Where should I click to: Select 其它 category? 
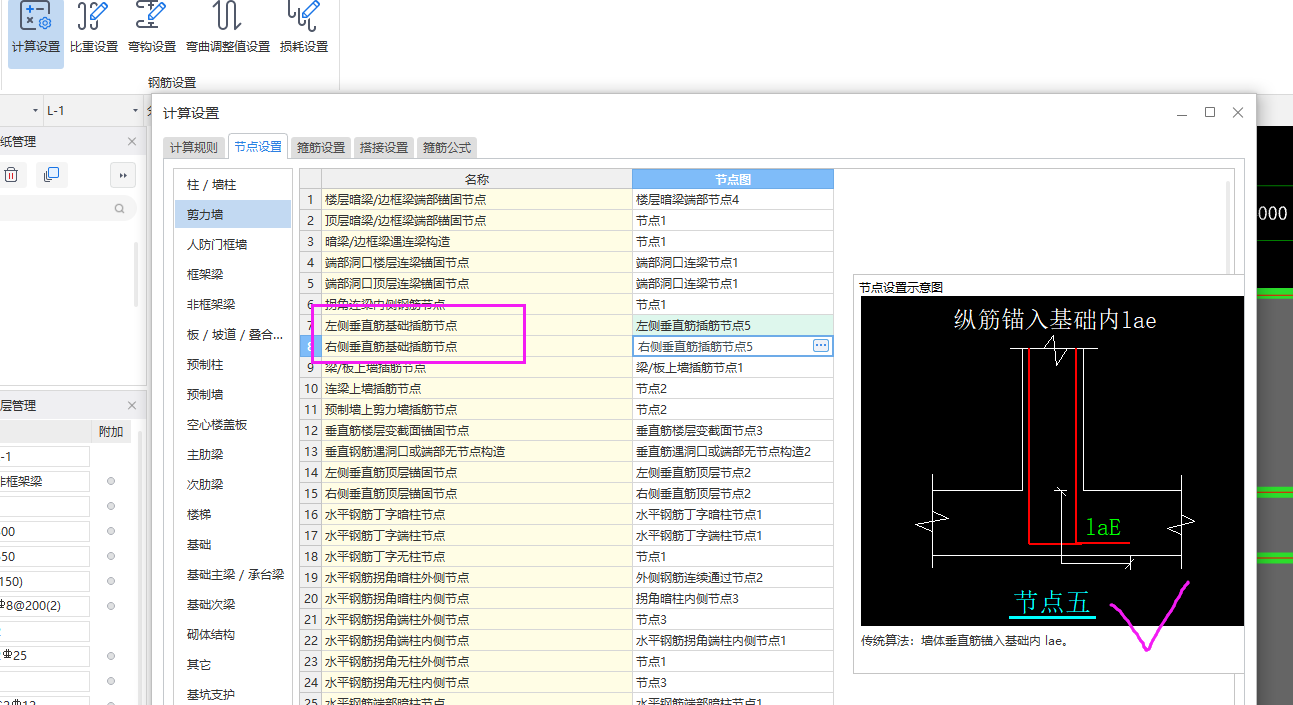(x=233, y=664)
